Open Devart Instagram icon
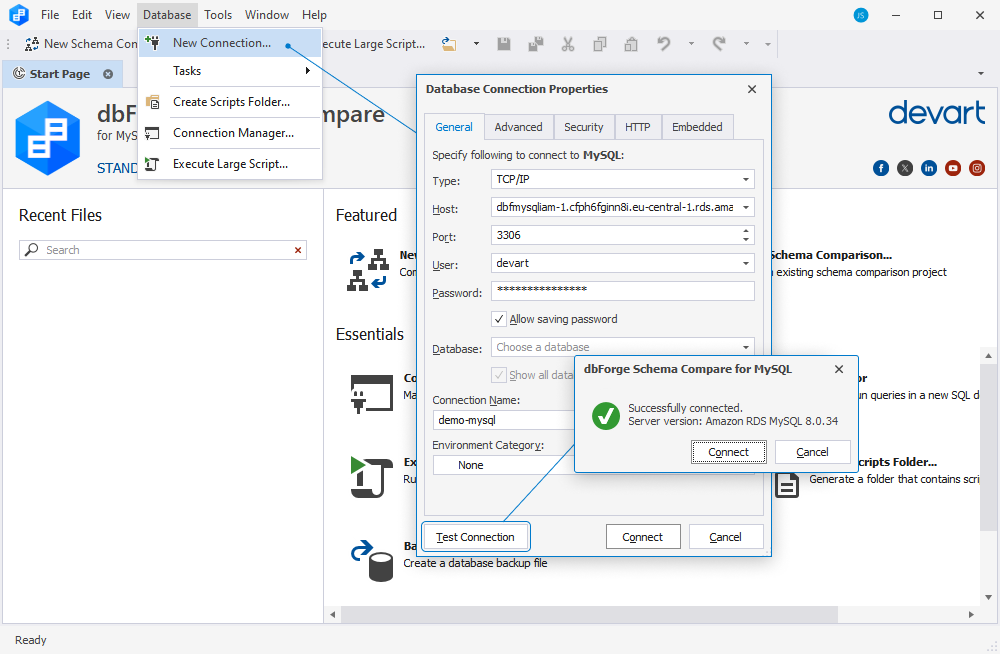The image size is (1000, 654). [977, 168]
